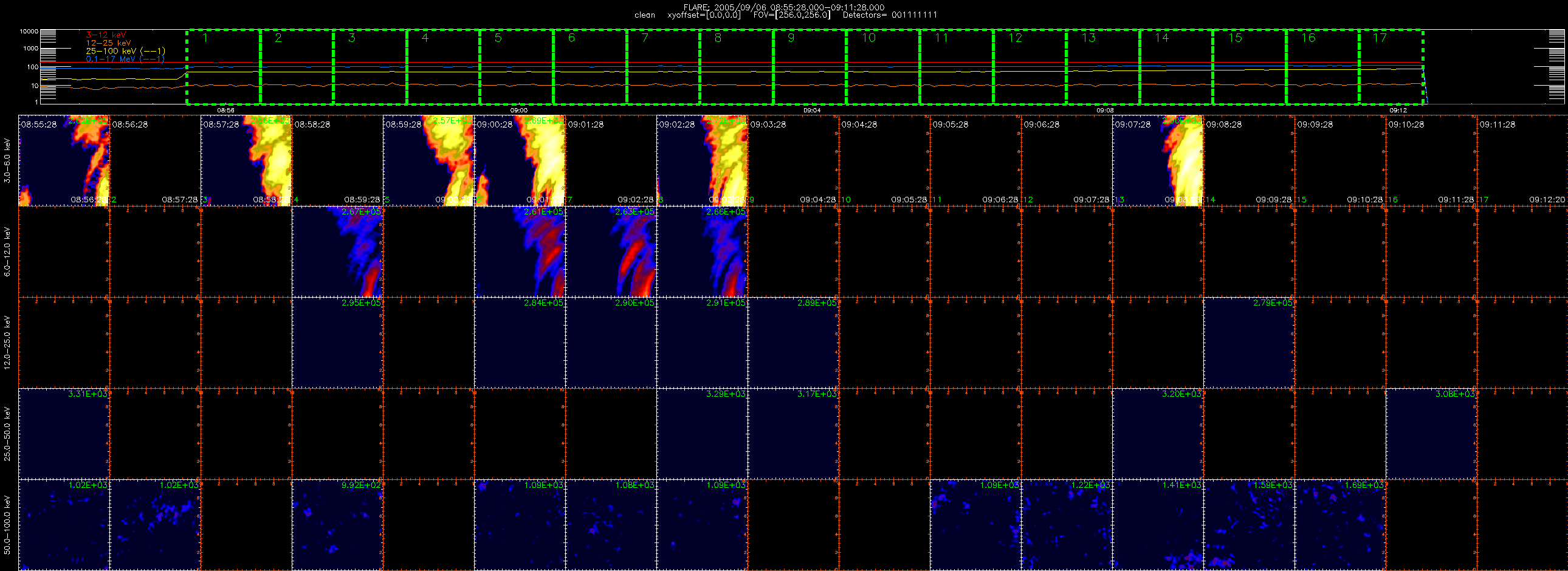Screen dimensions: 1568x571
Task: Select time interval 4 in the lightcurve plot
Action: [x=443, y=67]
